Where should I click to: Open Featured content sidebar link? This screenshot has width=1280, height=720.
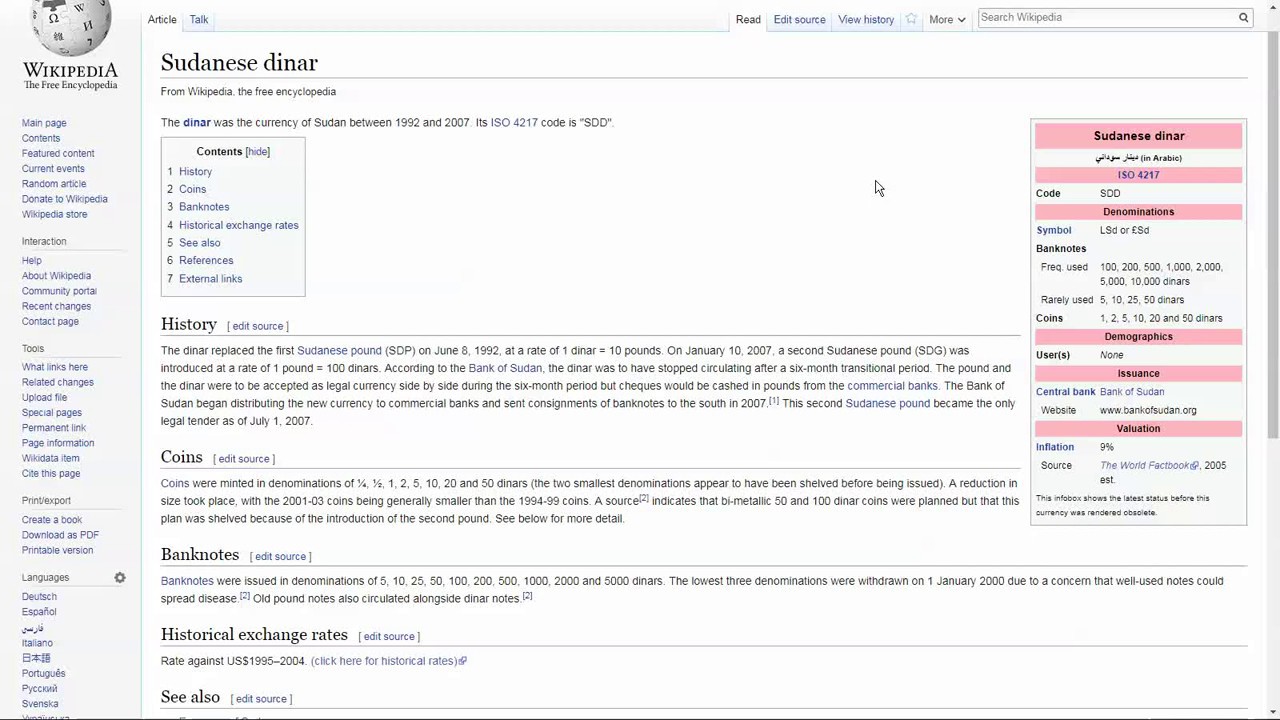click(x=58, y=153)
